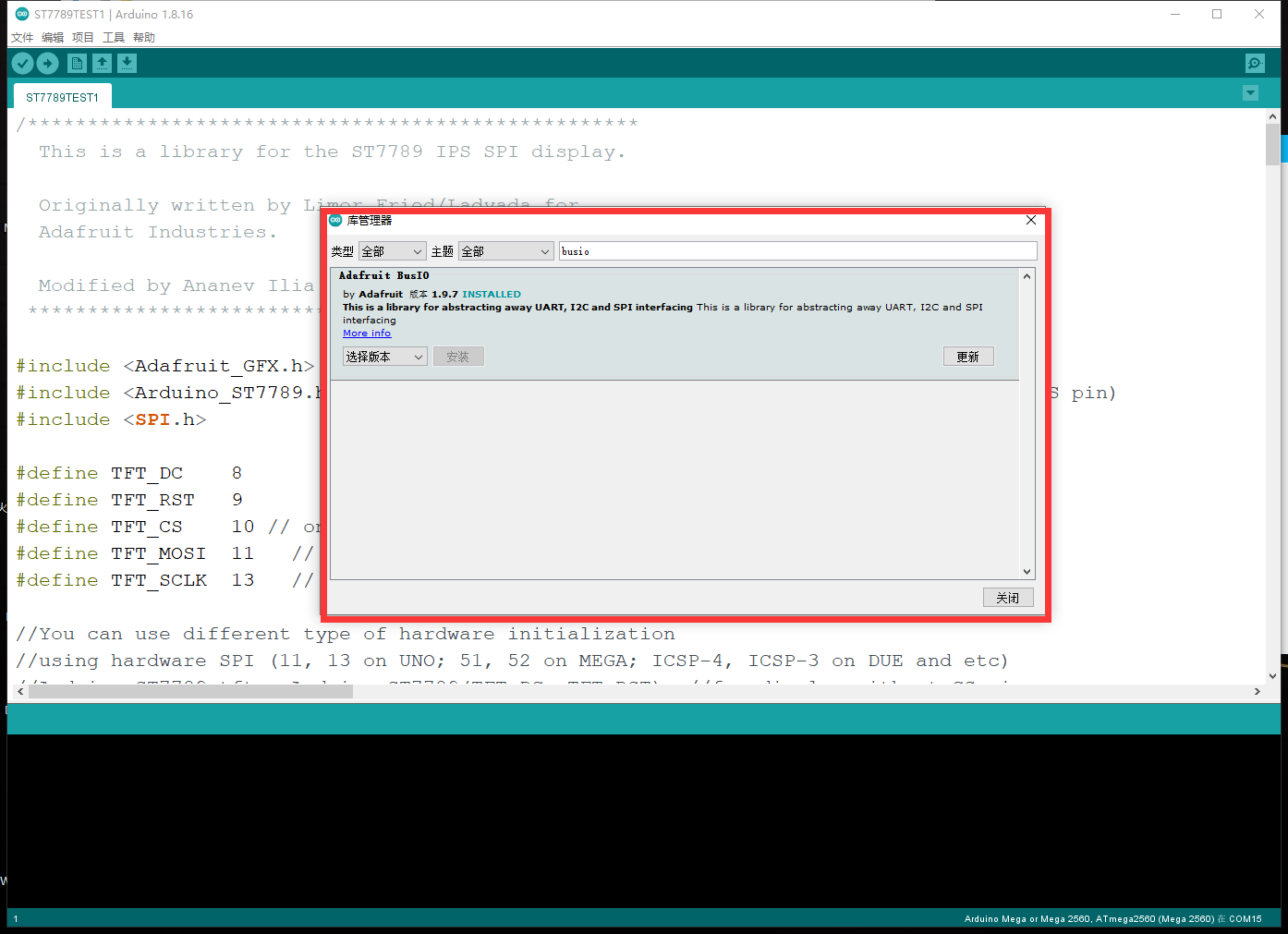Close the Library Manager dialog with X

pyautogui.click(x=1031, y=220)
